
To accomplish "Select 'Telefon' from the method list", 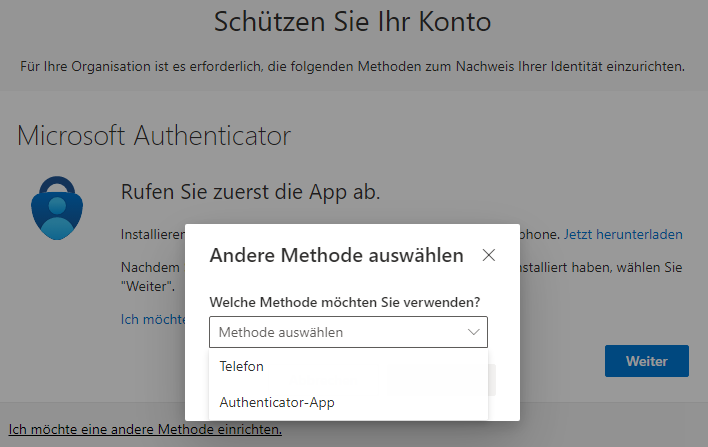I will click(x=242, y=367).
